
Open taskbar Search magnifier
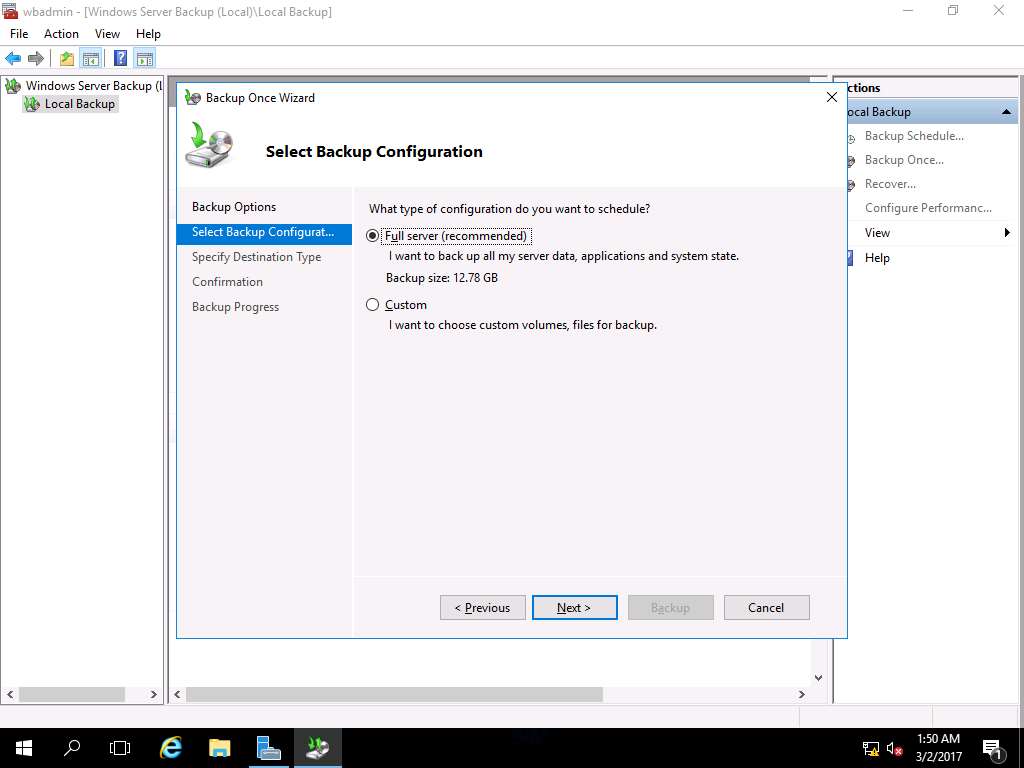tap(72, 748)
